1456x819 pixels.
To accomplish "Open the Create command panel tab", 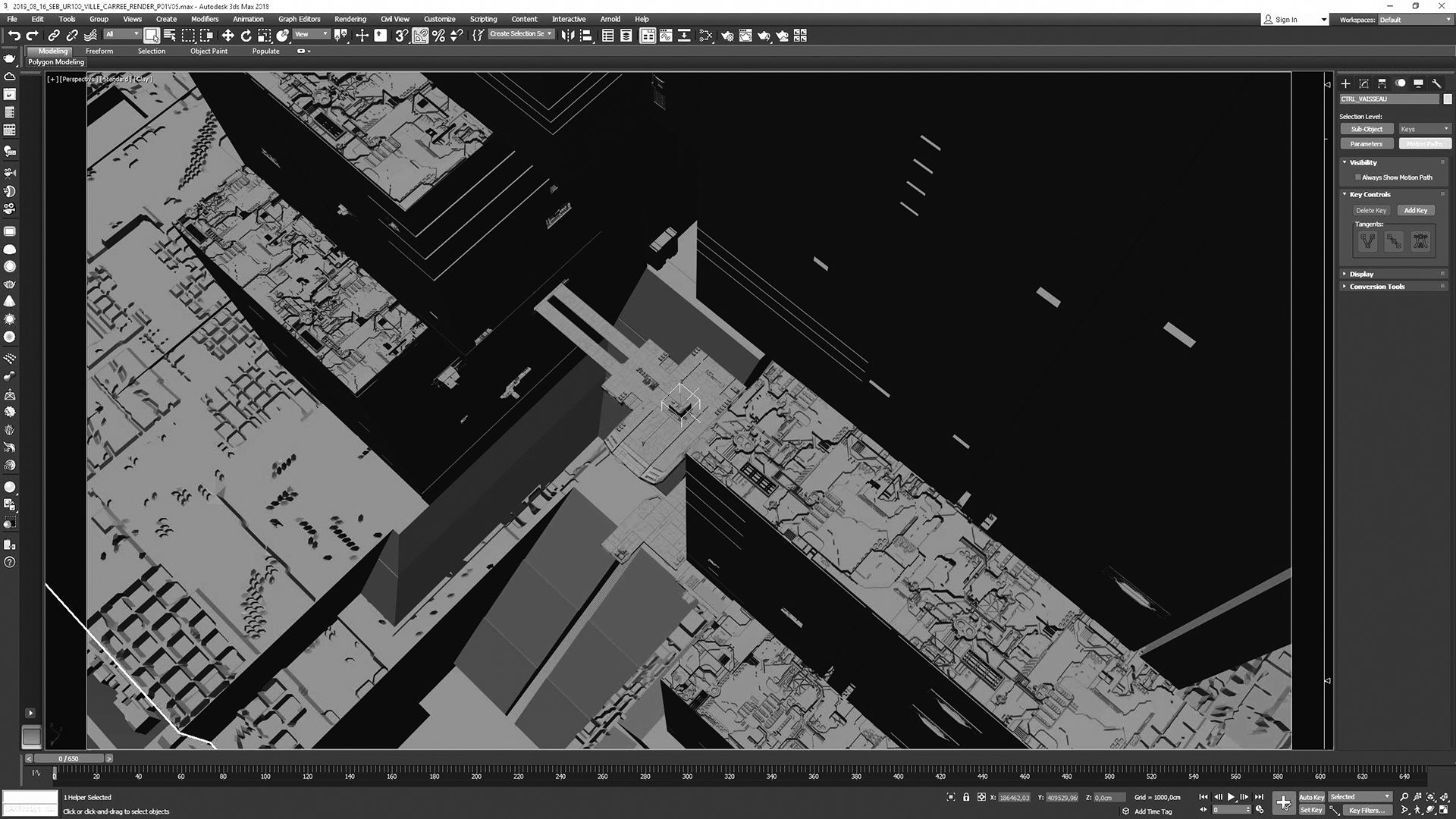I will 1345,83.
